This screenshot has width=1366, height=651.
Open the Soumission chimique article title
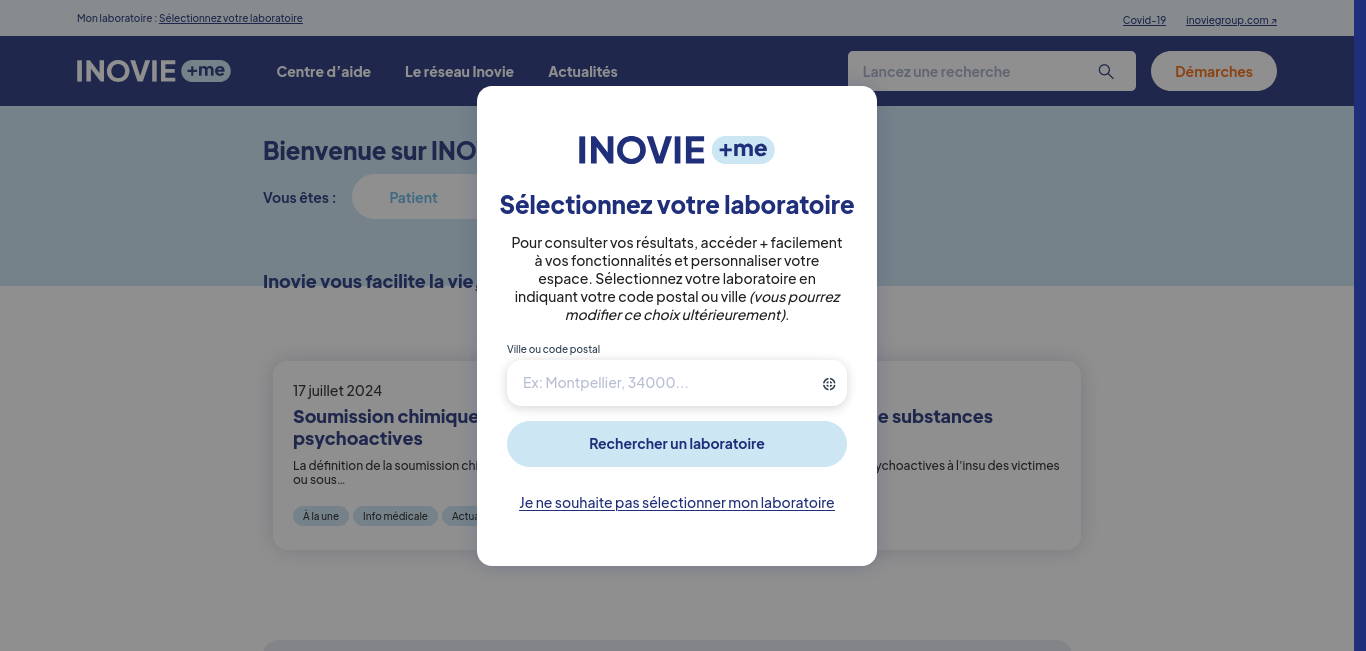[385, 427]
